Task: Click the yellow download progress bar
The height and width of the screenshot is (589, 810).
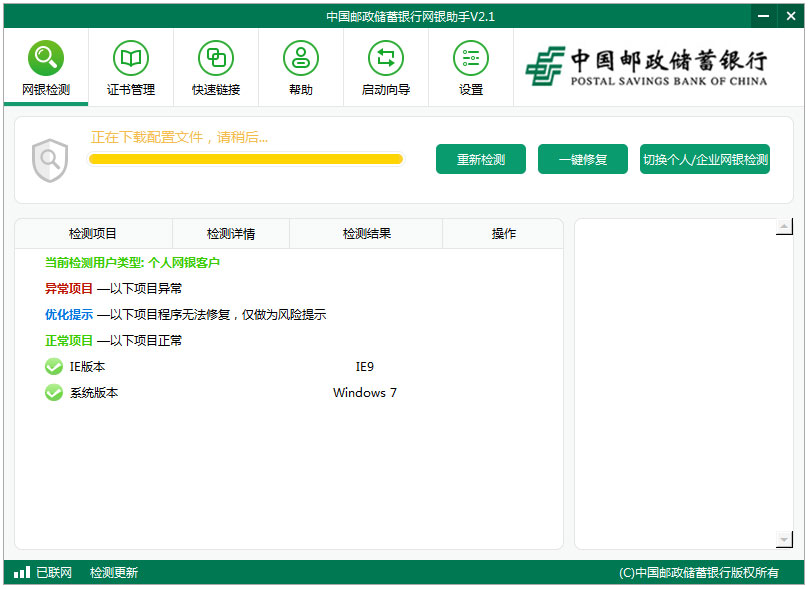Action: [246, 159]
